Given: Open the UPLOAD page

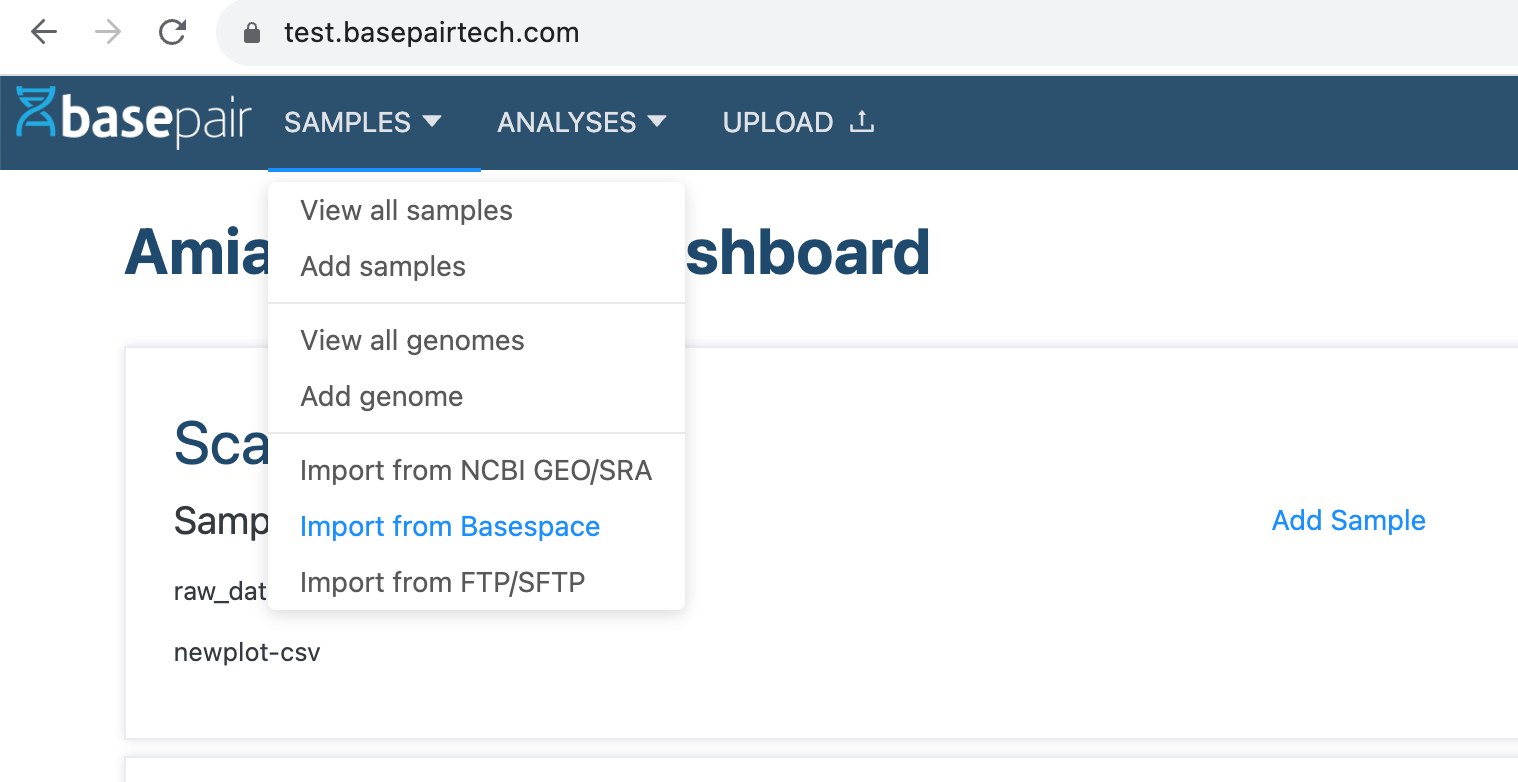Looking at the screenshot, I should [x=778, y=122].
